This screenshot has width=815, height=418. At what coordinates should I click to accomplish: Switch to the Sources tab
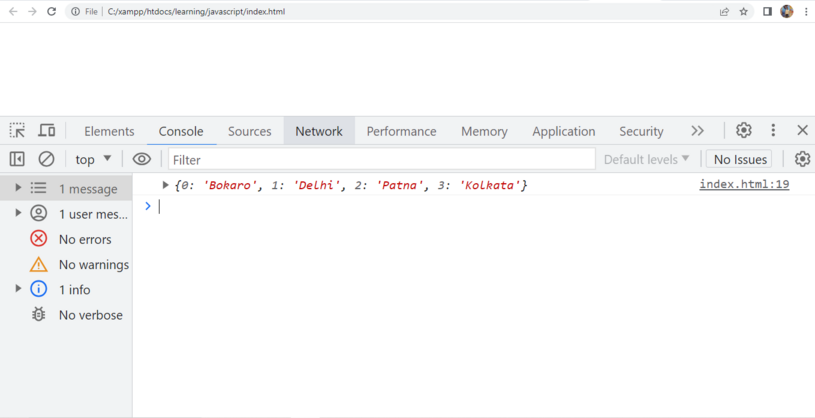pos(249,131)
